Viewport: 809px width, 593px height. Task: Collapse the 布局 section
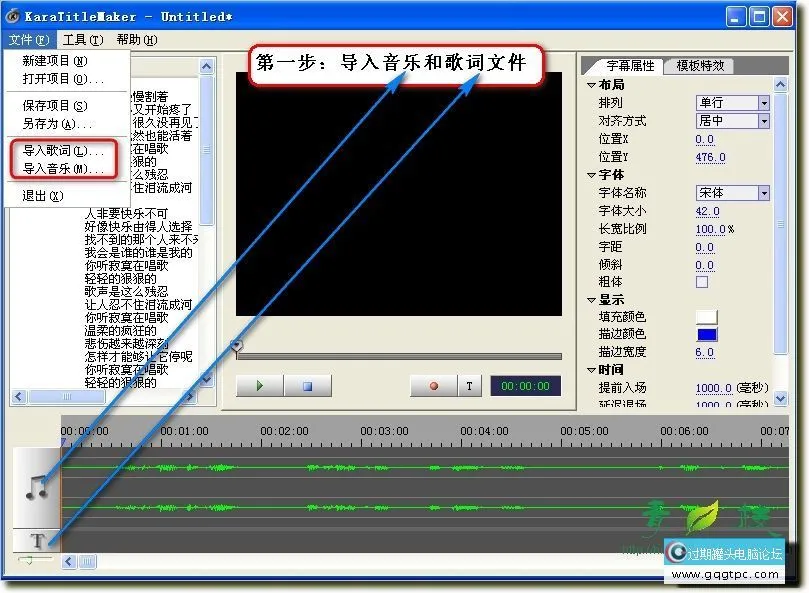click(593, 84)
